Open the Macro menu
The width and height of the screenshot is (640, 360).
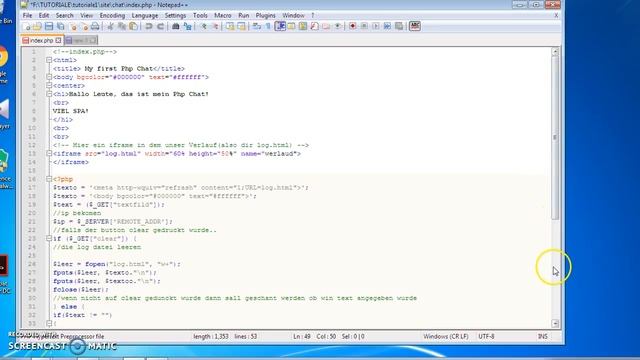coord(223,16)
